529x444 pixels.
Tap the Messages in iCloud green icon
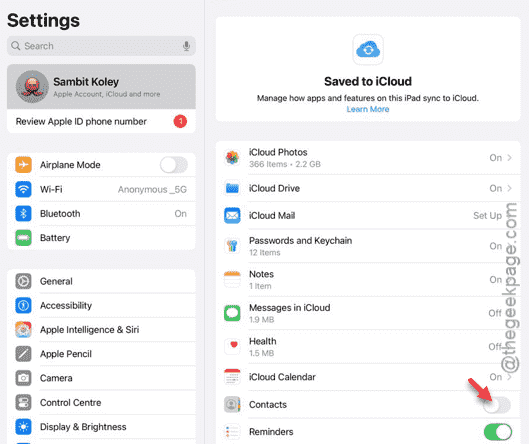point(232,313)
